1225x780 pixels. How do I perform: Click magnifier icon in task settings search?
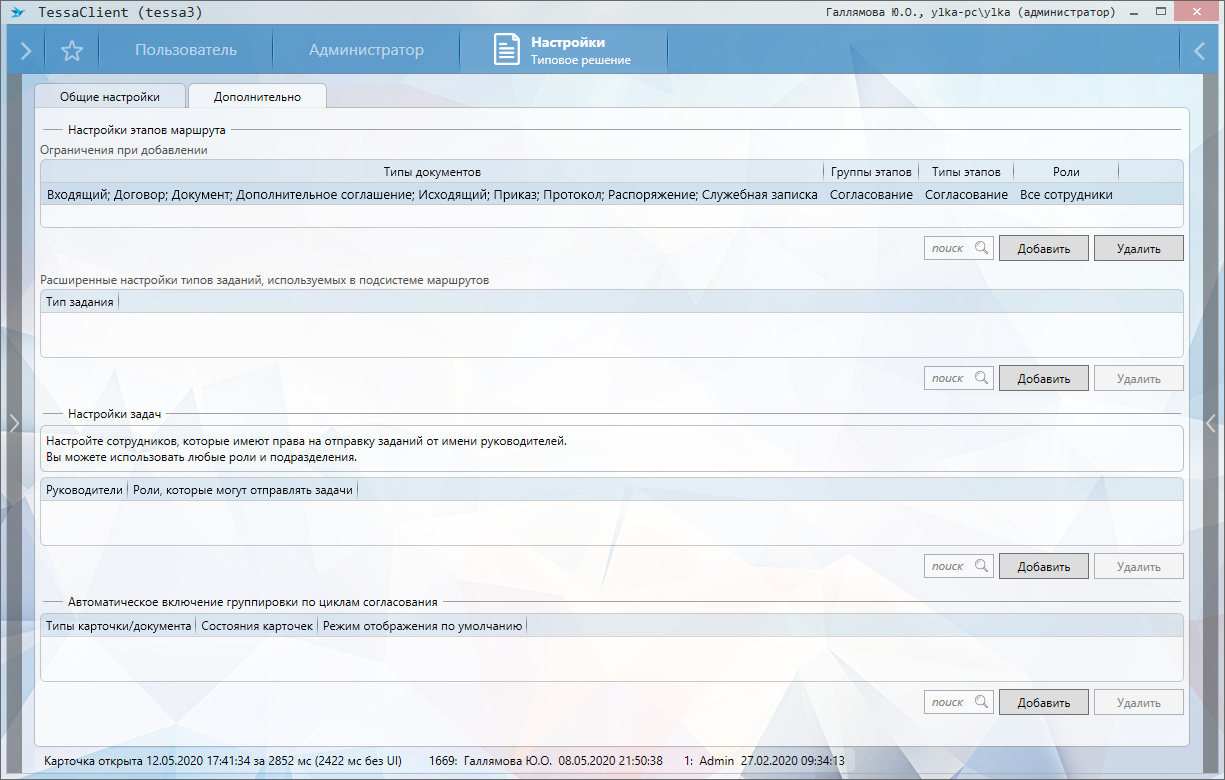pyautogui.click(x=982, y=567)
